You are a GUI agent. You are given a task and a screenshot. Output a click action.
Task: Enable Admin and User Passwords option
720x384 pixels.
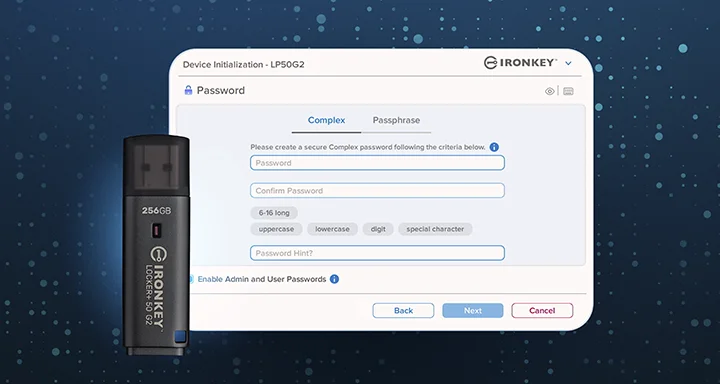262,279
